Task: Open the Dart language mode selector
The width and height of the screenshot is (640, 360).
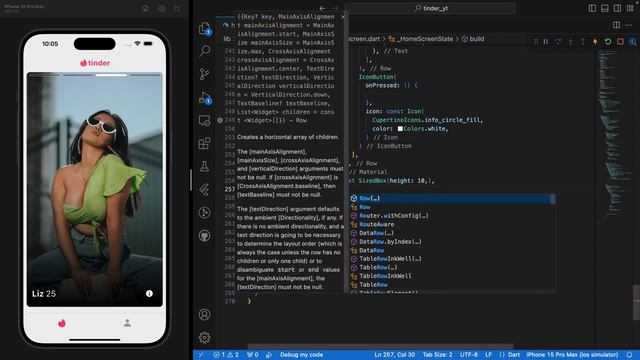Action: (x=509, y=355)
